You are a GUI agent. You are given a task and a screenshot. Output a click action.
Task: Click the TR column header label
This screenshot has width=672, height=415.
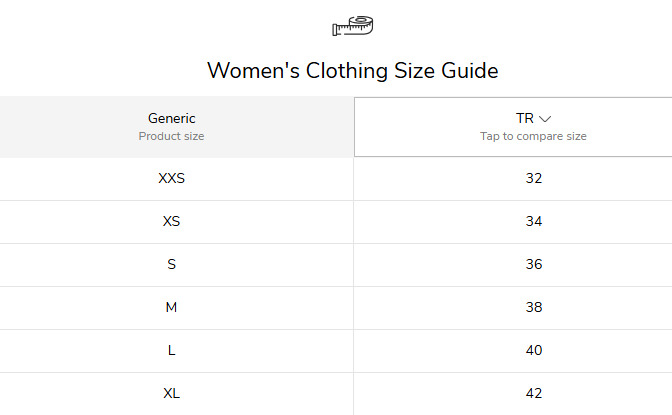[x=525, y=118]
